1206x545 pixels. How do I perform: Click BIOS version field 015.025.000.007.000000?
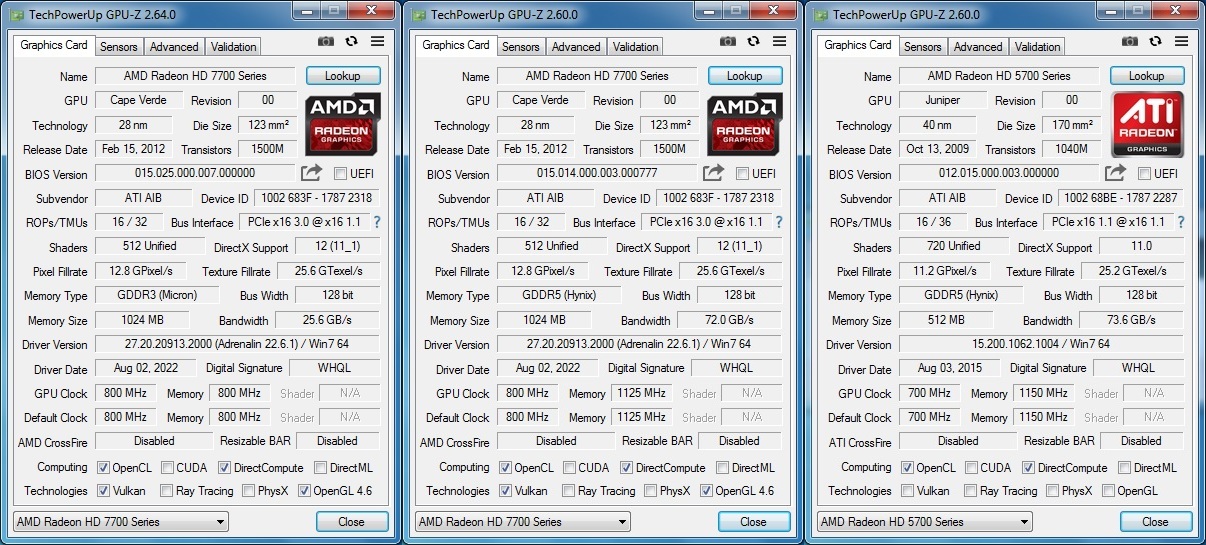pos(195,173)
